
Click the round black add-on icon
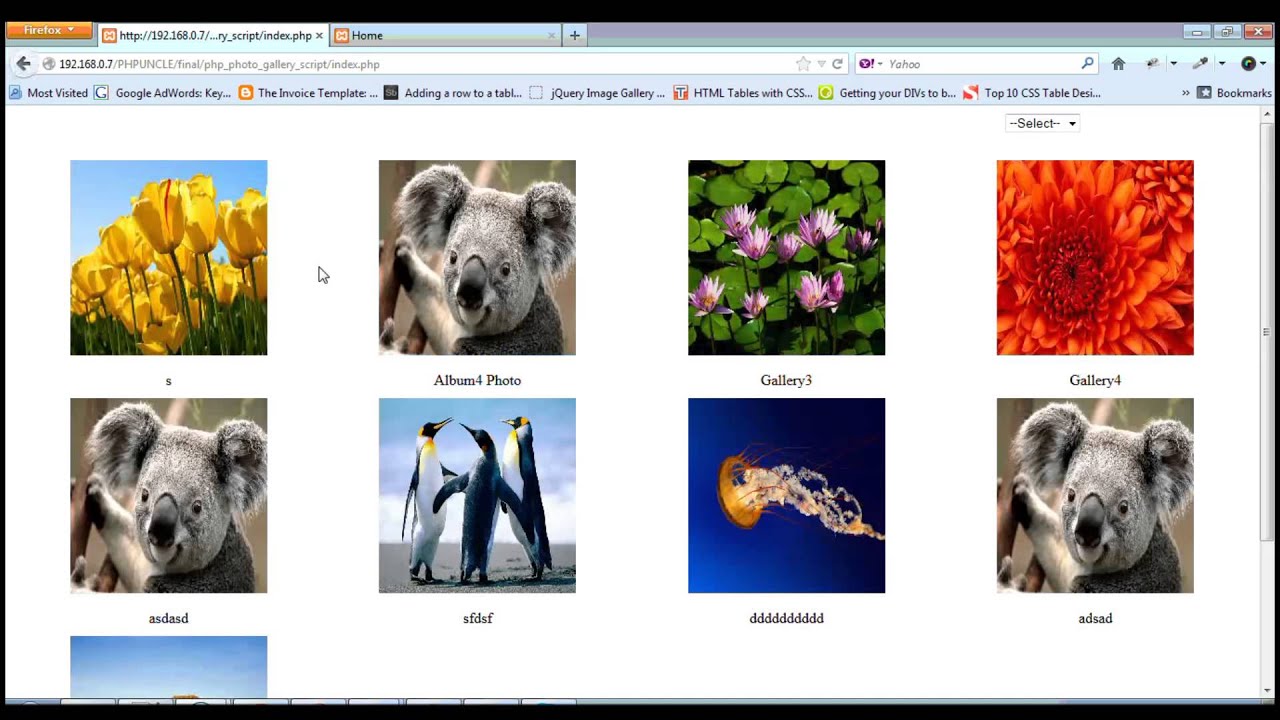pyautogui.click(x=1248, y=64)
